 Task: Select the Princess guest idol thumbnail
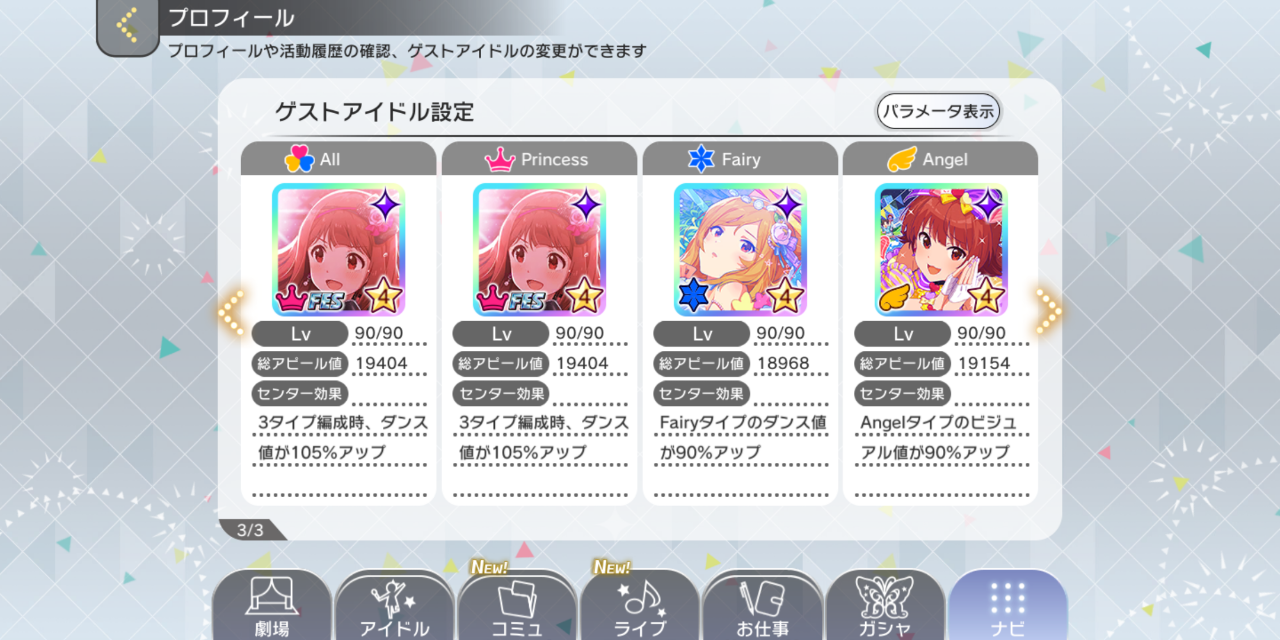click(539, 250)
